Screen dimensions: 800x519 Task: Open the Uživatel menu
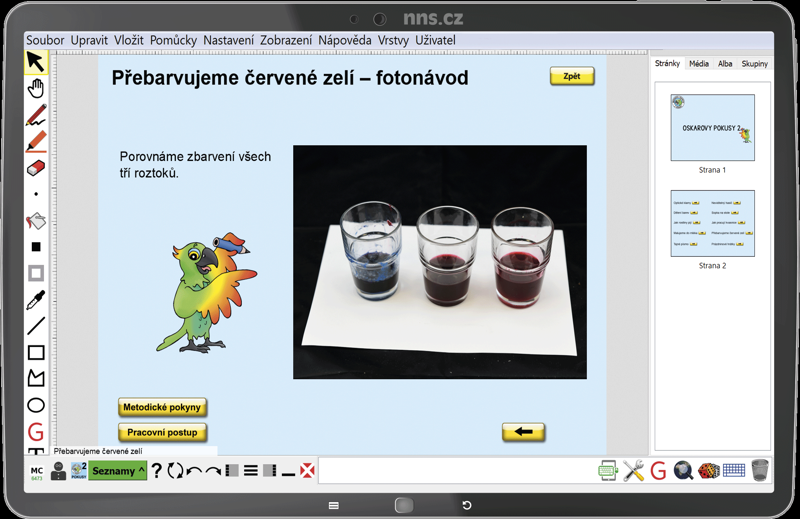pos(435,40)
